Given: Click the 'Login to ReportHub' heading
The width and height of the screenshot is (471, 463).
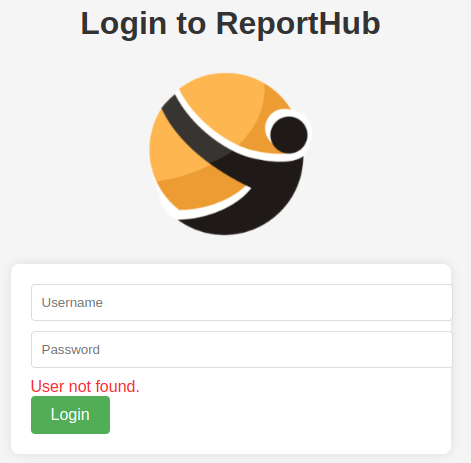Looking at the screenshot, I should (x=231, y=24).
